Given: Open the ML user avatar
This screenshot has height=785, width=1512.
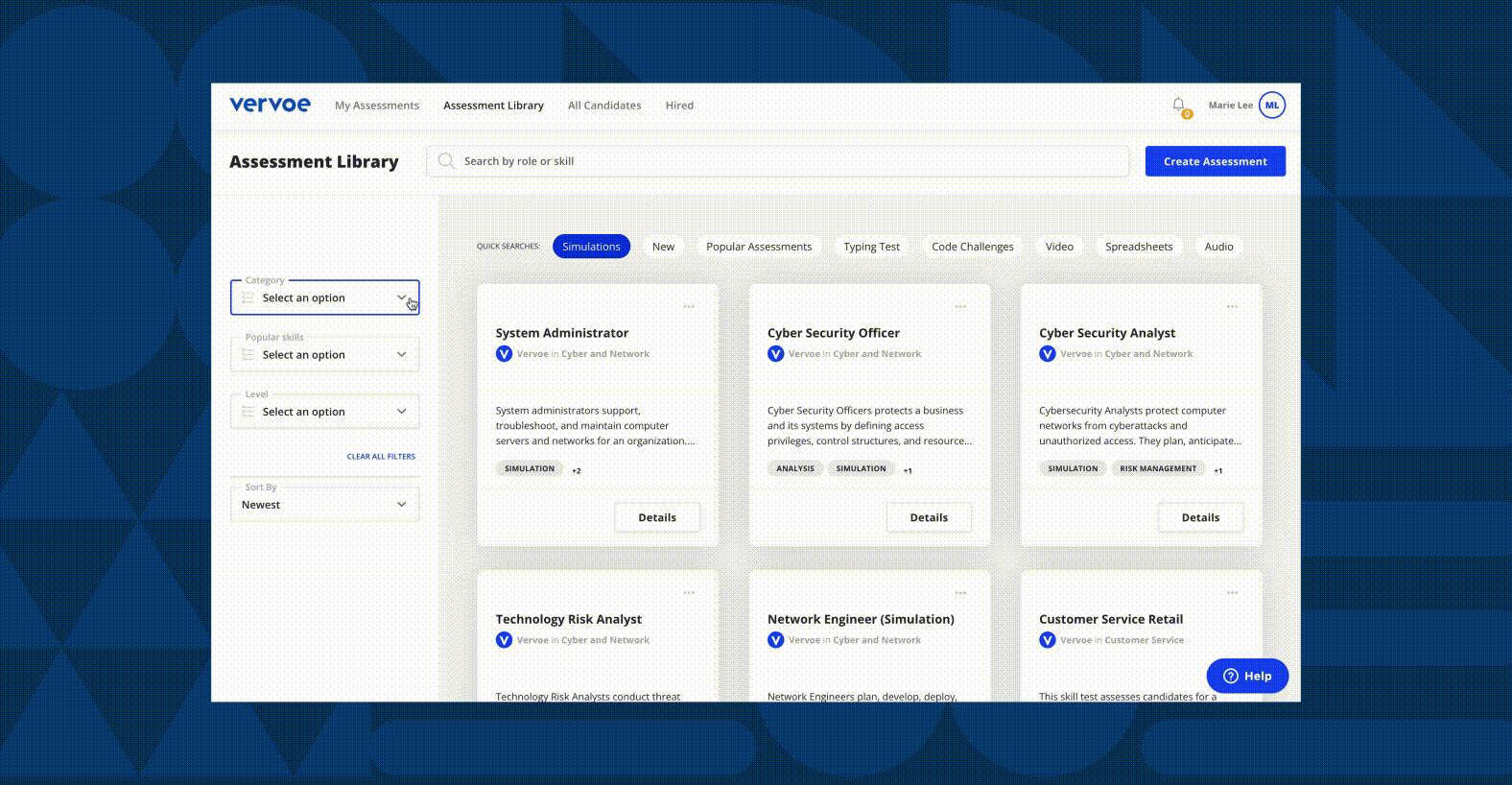Looking at the screenshot, I should (1272, 106).
